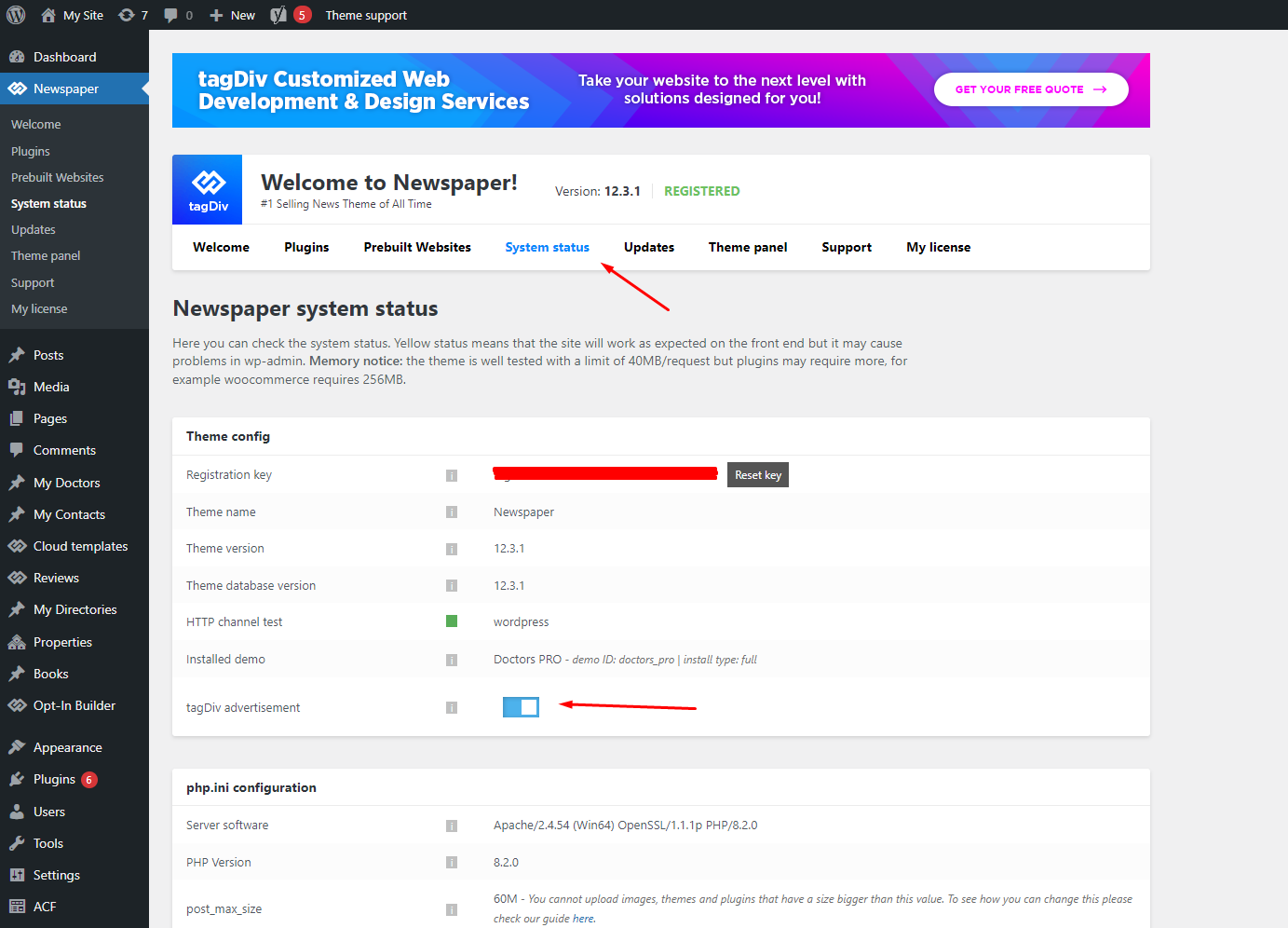
Task: Click the info icon beside Theme name
Action: pos(452,512)
